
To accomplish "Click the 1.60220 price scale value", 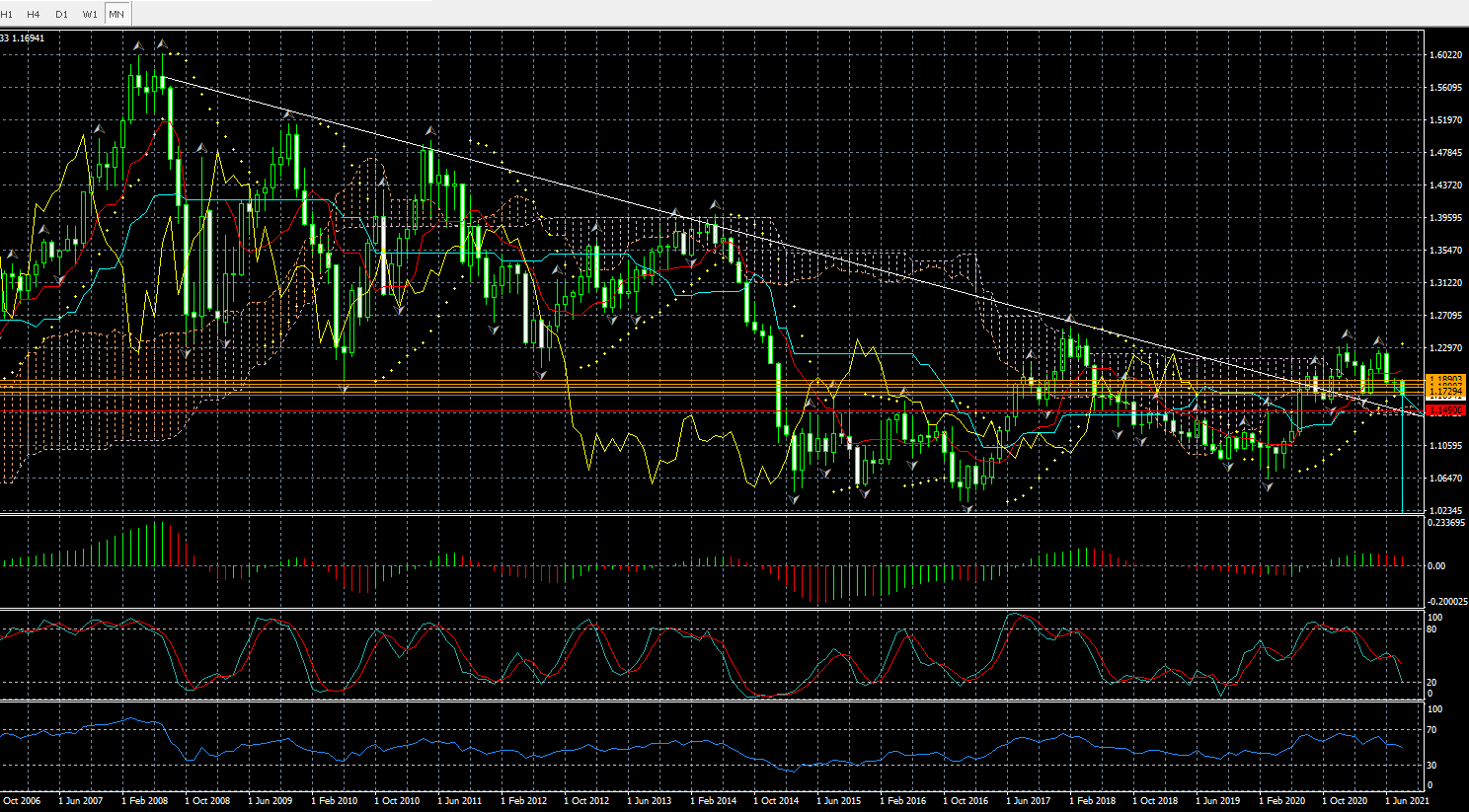I will point(1445,55).
